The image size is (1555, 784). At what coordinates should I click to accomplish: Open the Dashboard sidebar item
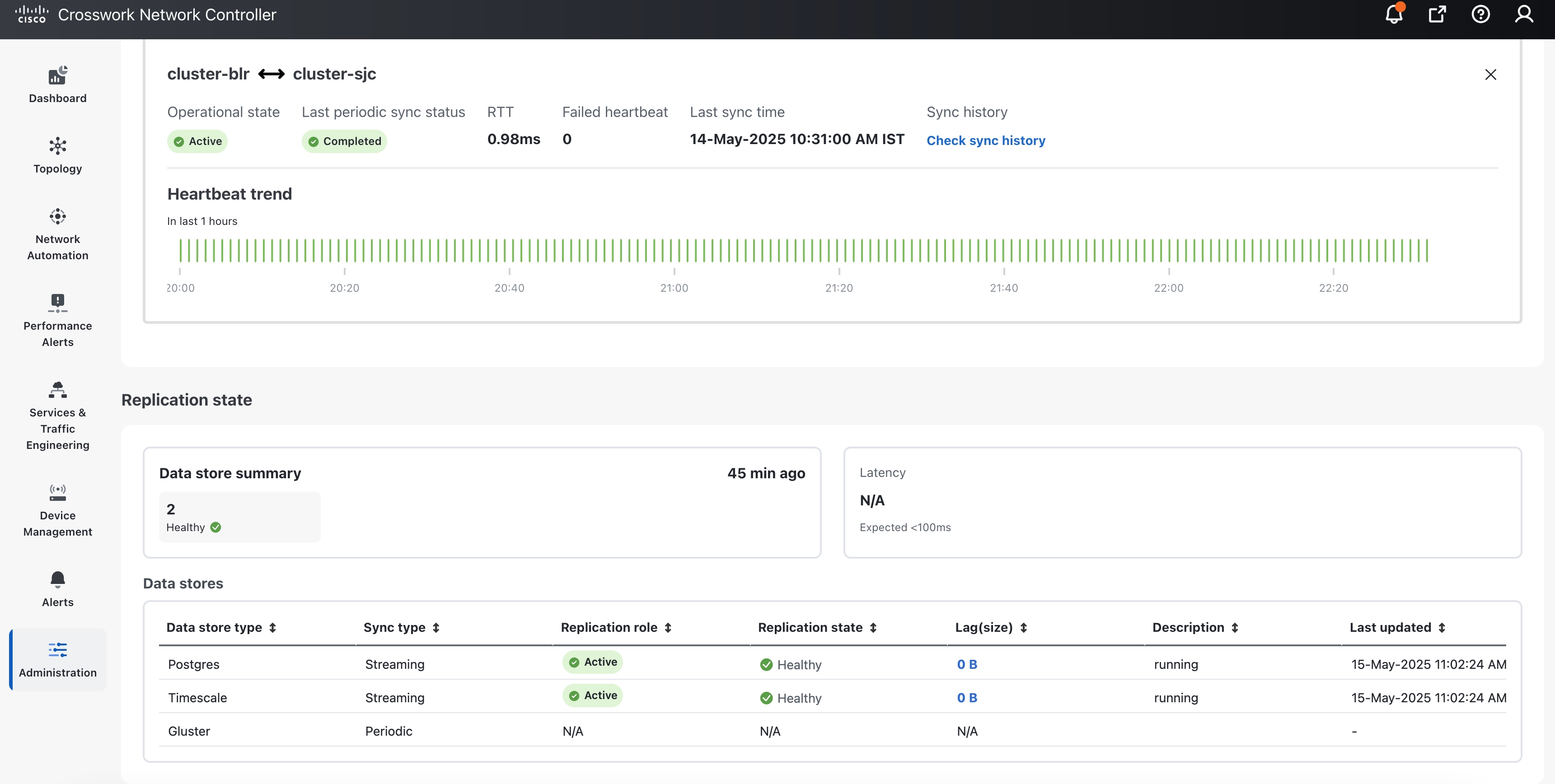(58, 84)
